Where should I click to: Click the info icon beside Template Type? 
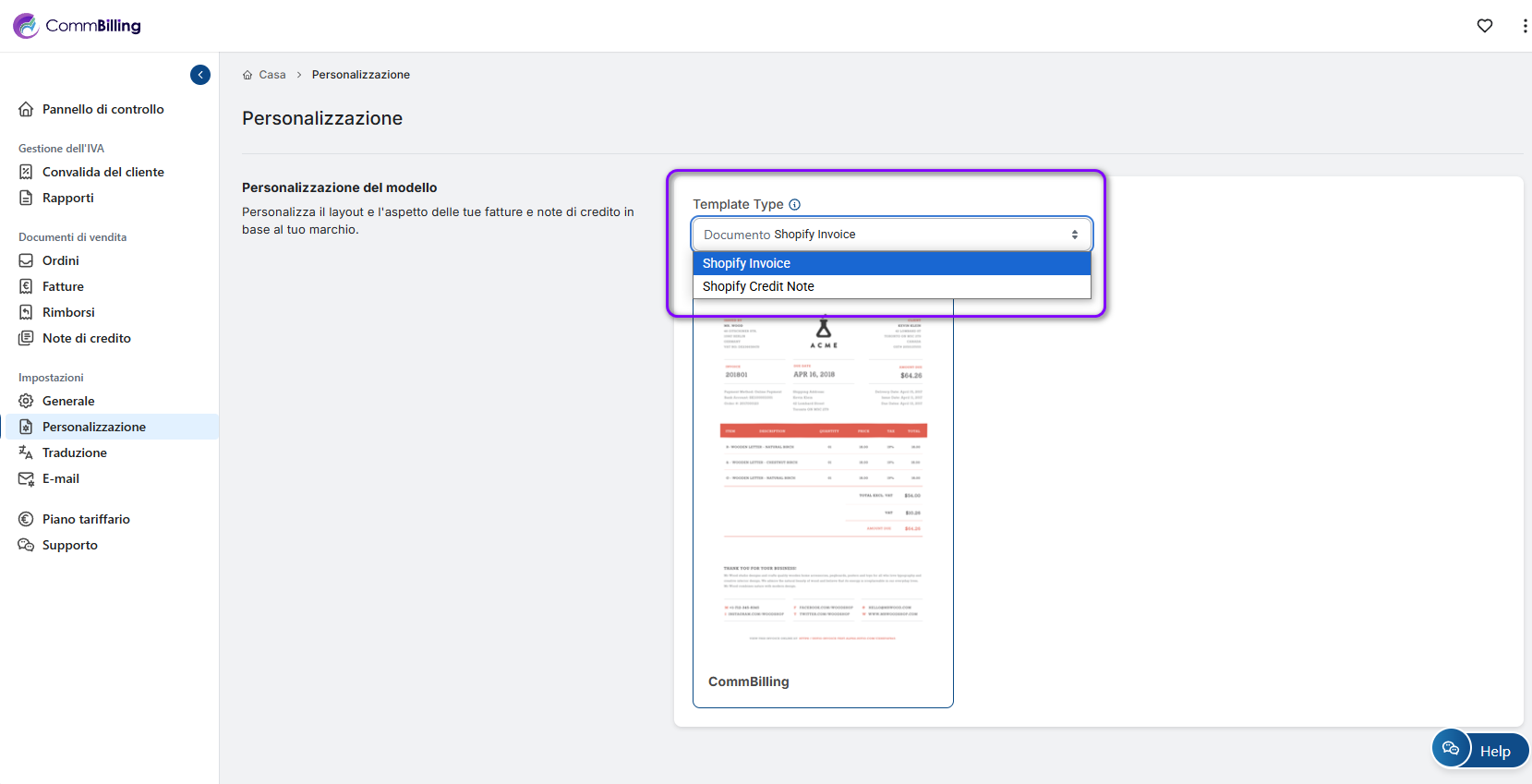pos(794,204)
